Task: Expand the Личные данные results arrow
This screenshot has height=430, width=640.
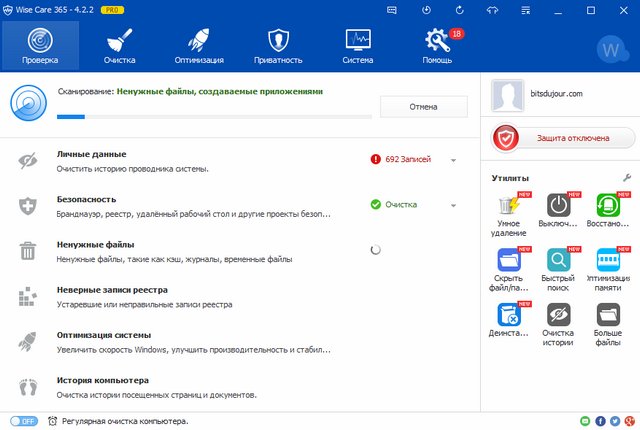Action: [454, 160]
